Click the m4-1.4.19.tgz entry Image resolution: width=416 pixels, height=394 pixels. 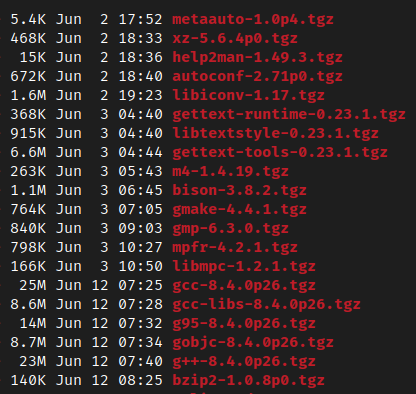pos(230,171)
